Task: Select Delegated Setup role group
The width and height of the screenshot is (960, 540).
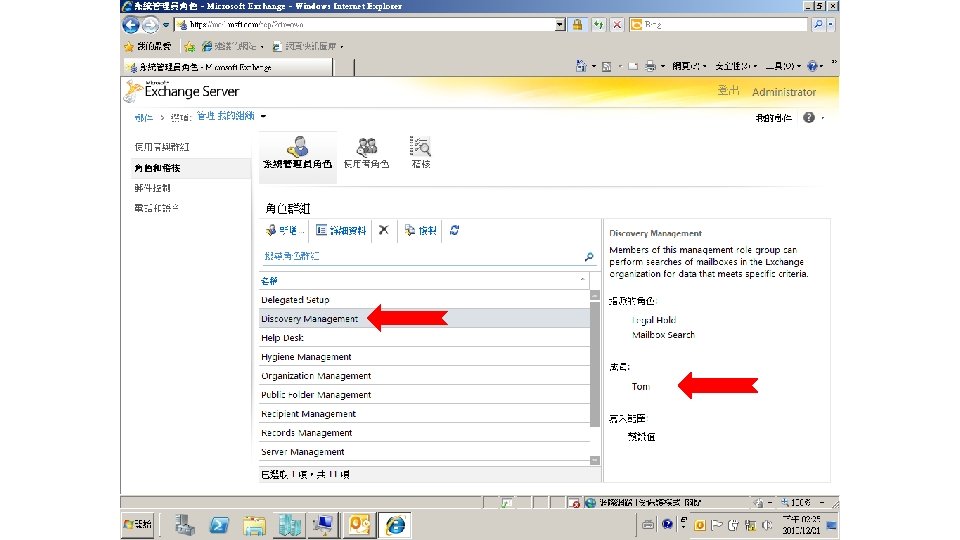Action: (x=424, y=299)
